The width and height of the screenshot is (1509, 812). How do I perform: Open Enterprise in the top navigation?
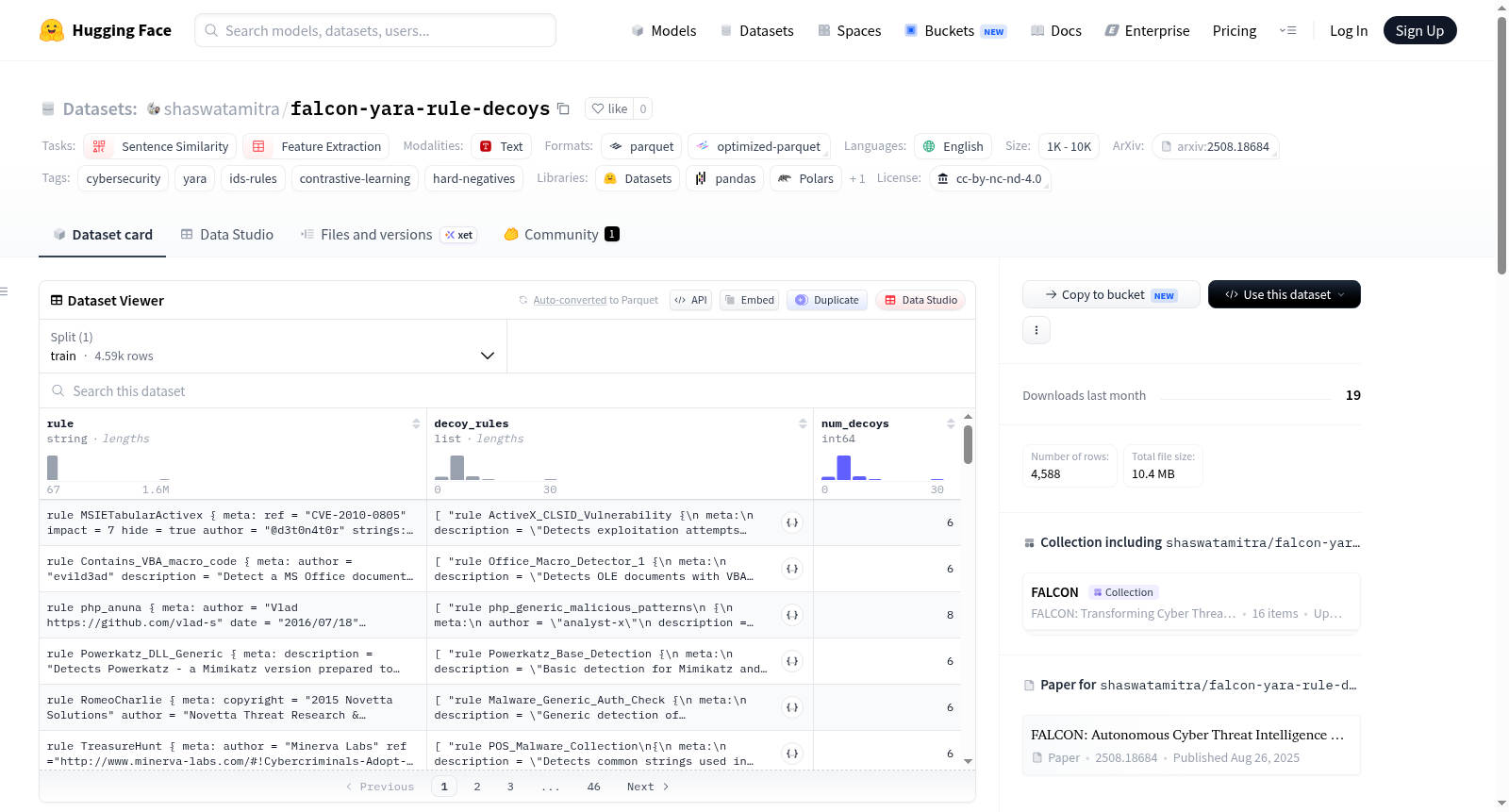pyautogui.click(x=1147, y=30)
